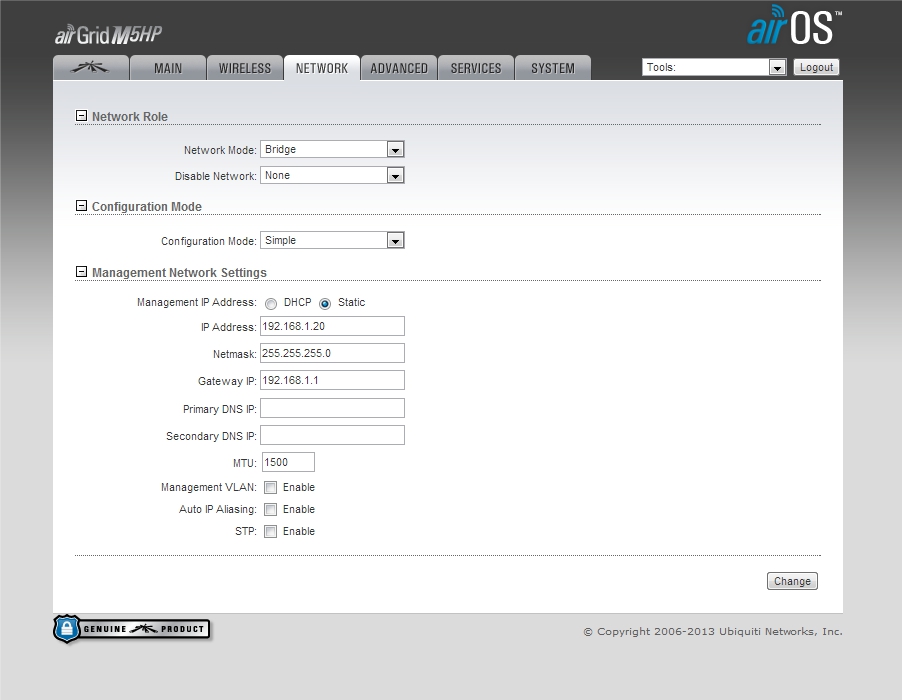The image size is (902, 700).
Task: Enable the Management VLAN checkbox
Action: (x=270, y=488)
